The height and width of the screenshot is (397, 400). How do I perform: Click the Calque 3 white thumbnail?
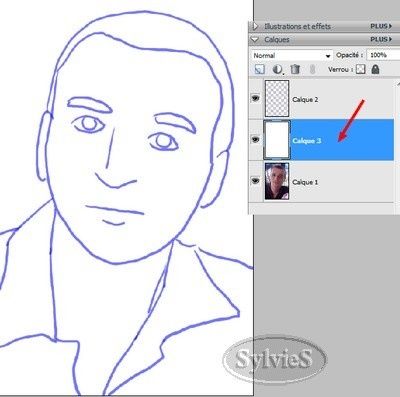click(277, 140)
